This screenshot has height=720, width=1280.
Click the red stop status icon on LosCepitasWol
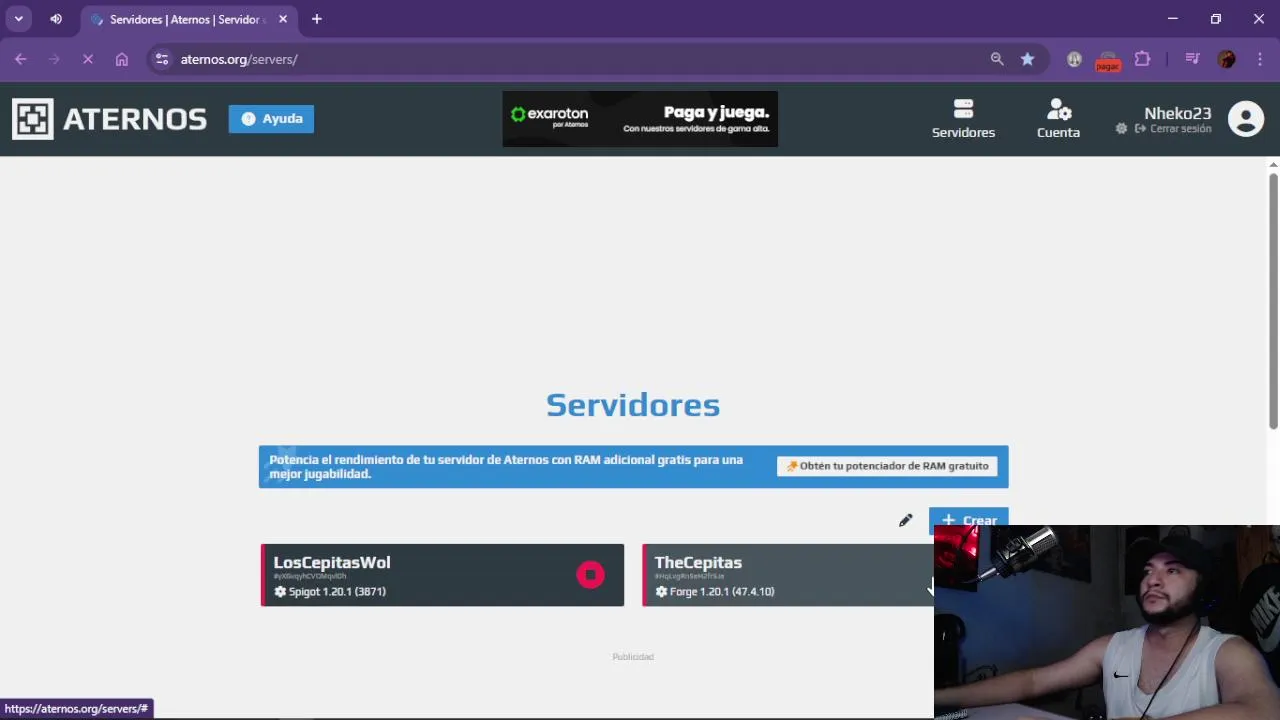tap(590, 575)
